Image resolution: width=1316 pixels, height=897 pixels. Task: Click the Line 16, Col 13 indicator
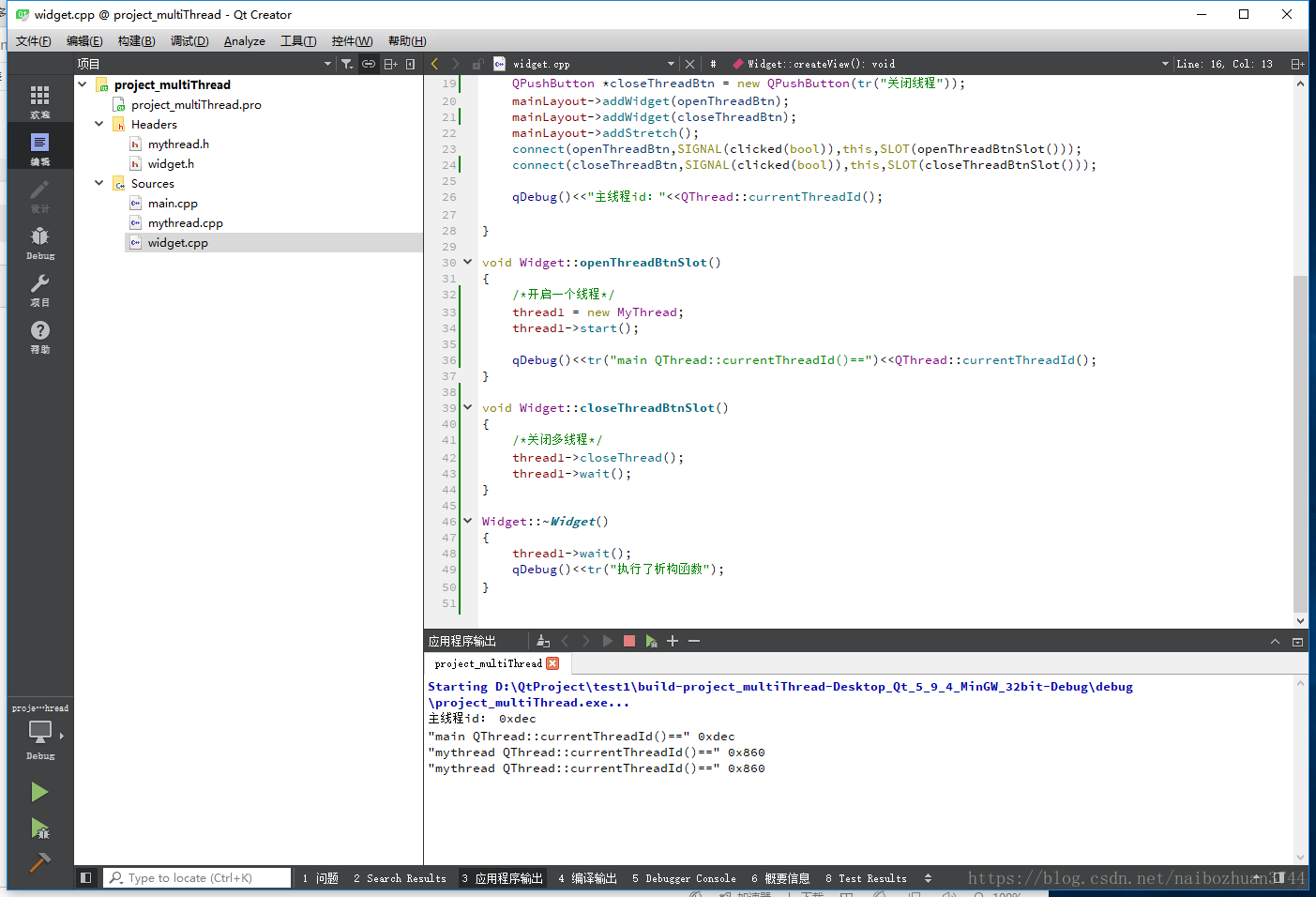1224,64
